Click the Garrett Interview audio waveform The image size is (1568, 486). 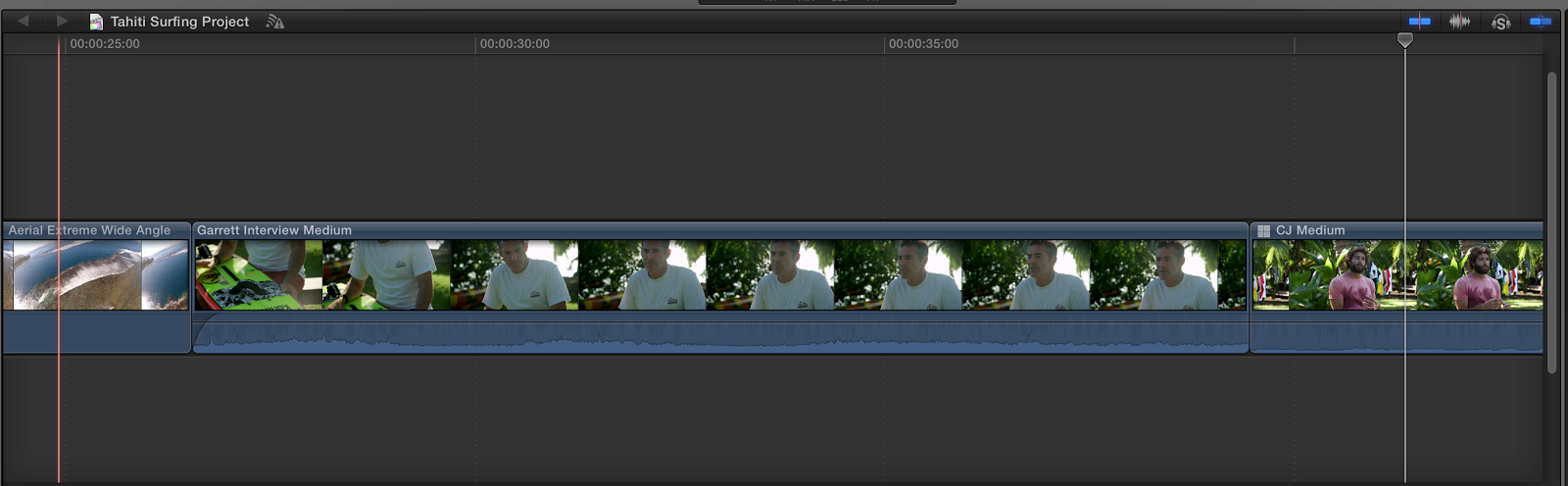coord(720,333)
